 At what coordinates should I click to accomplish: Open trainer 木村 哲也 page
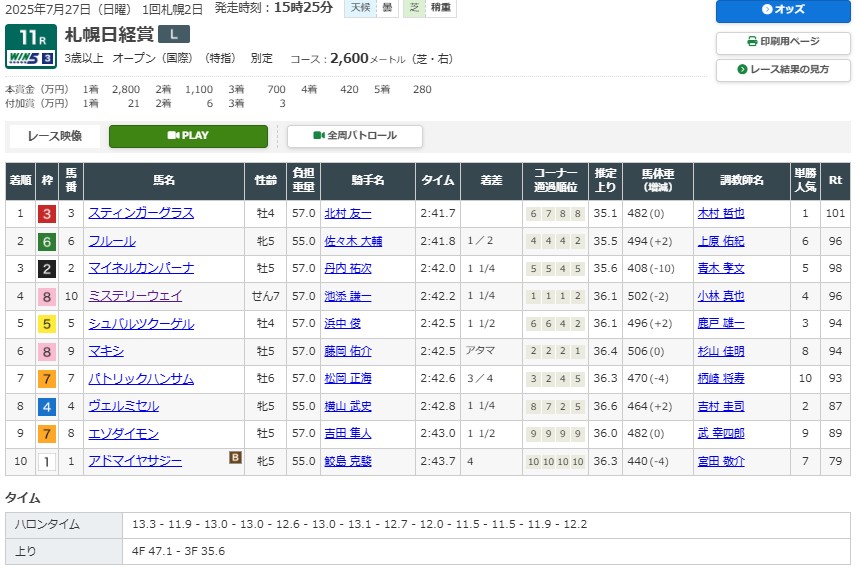click(720, 213)
